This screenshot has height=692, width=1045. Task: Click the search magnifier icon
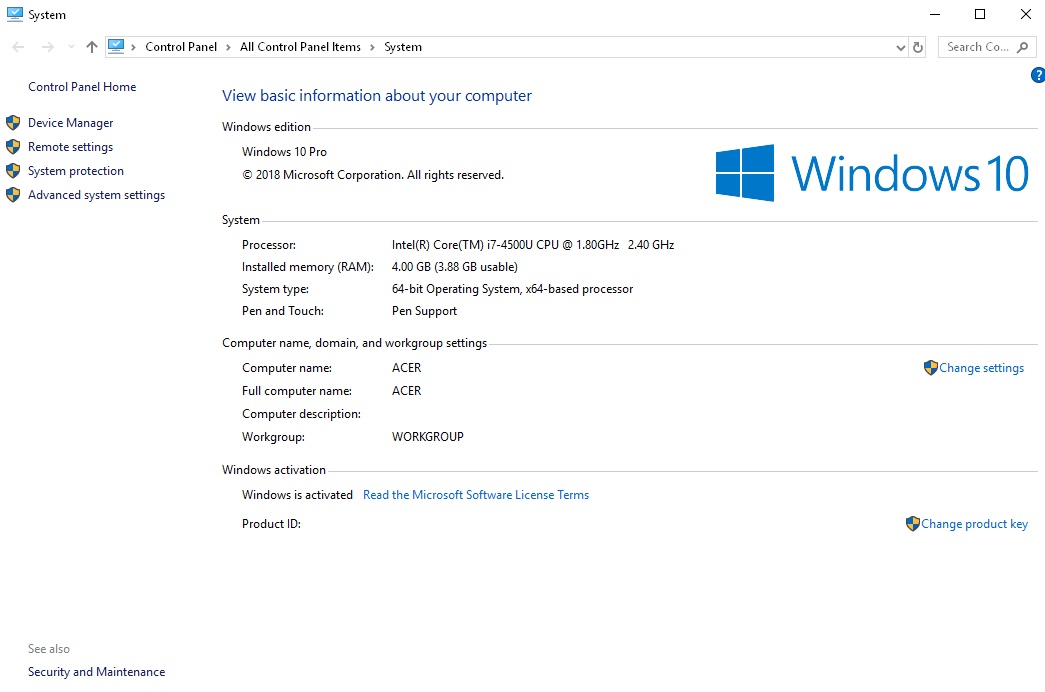(x=1022, y=47)
